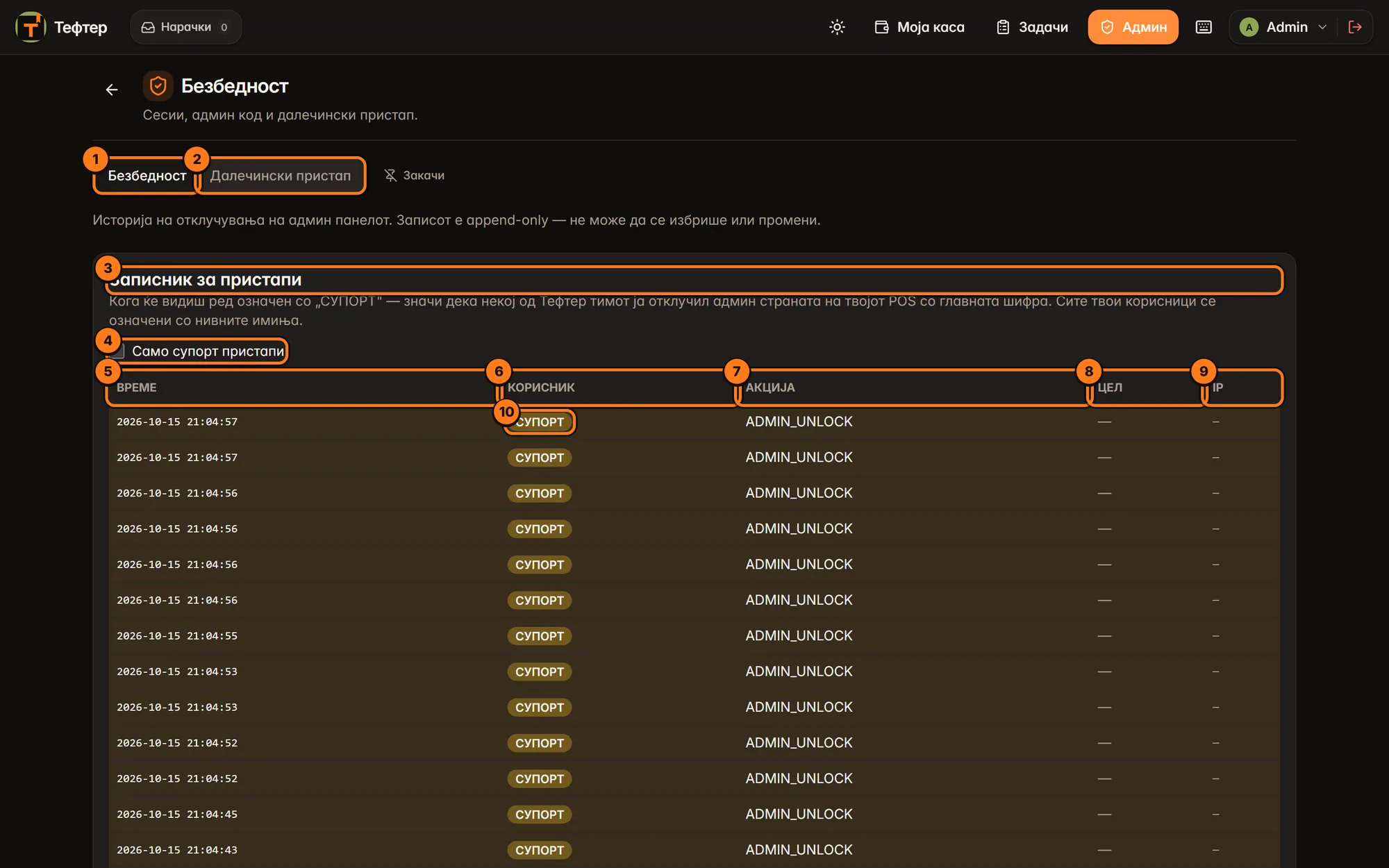The width and height of the screenshot is (1389, 868).
Task: Click the КОРИСНИК column header
Action: coord(618,387)
